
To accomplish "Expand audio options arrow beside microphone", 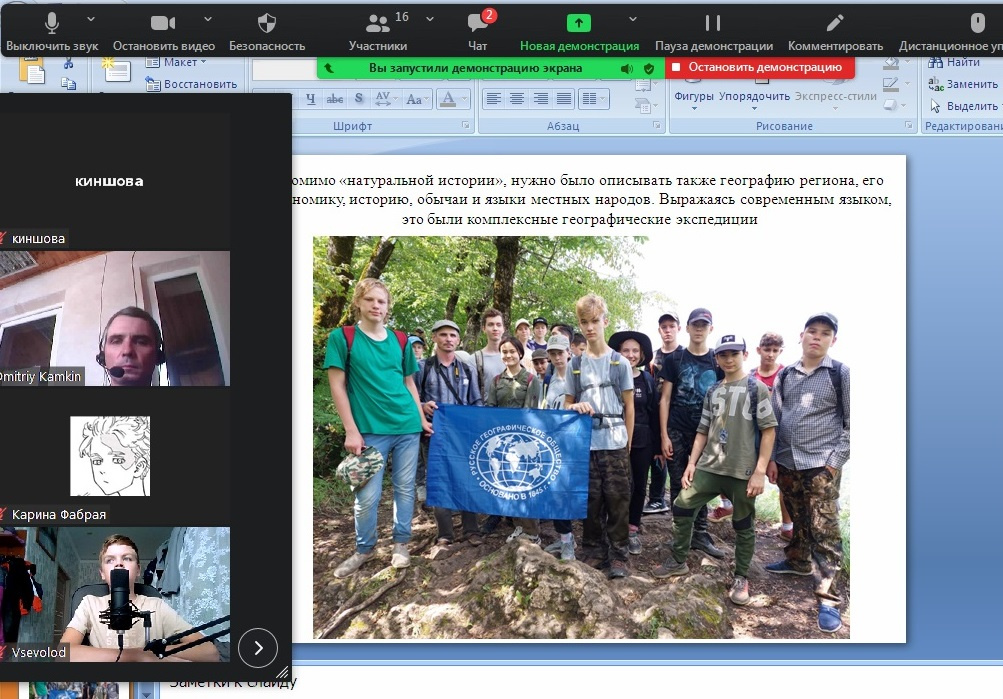I will click(92, 19).
